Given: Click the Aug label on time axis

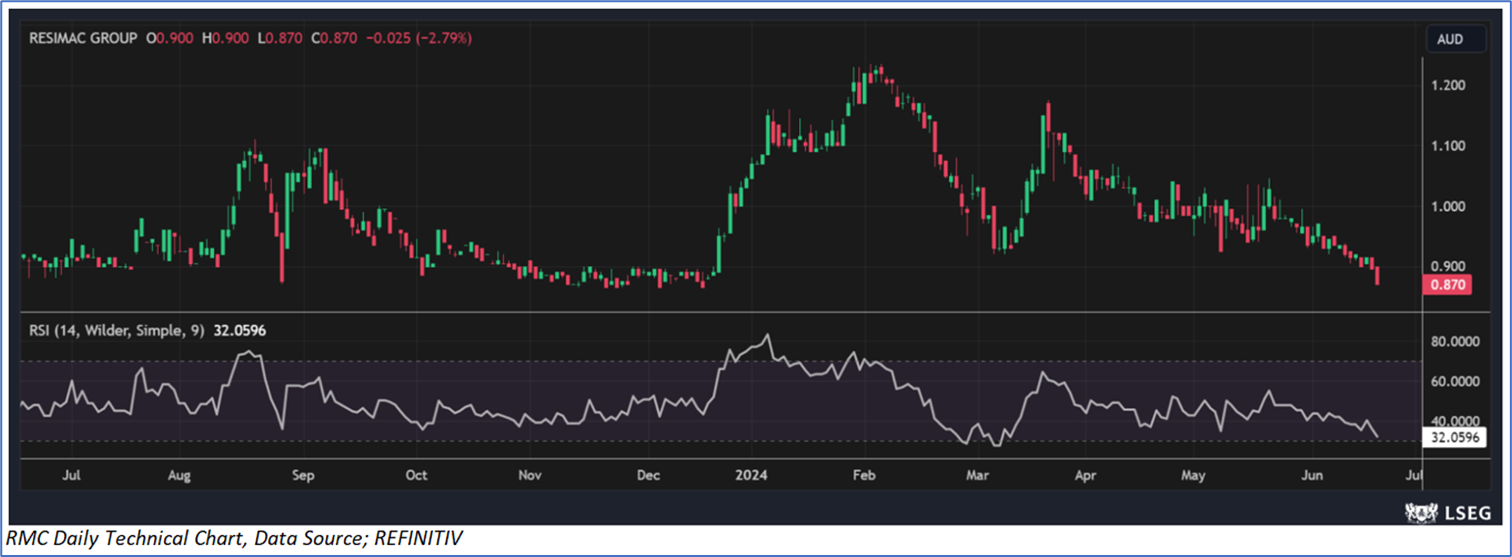Looking at the screenshot, I should point(180,476).
